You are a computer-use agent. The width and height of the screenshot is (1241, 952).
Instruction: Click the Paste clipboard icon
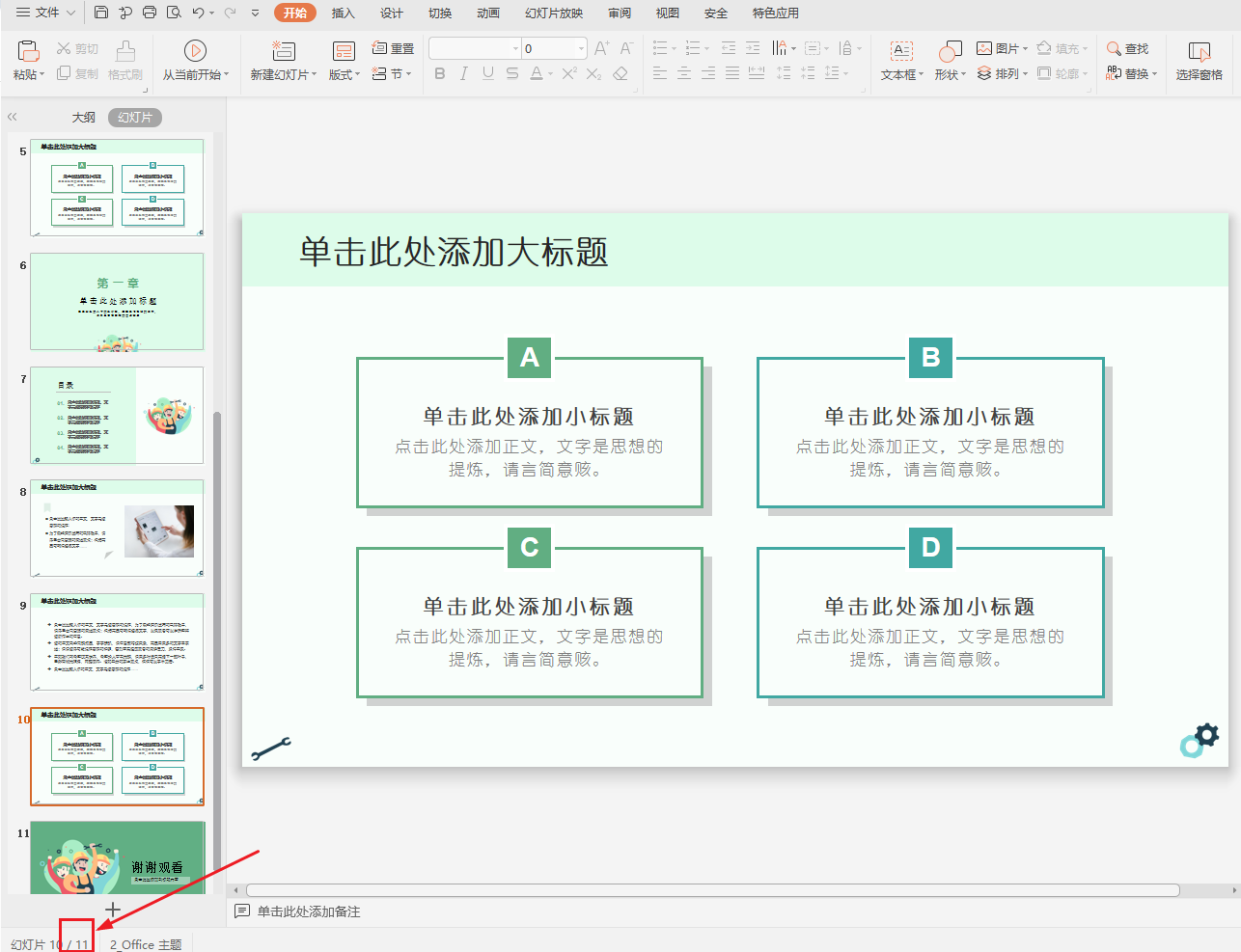(x=28, y=51)
